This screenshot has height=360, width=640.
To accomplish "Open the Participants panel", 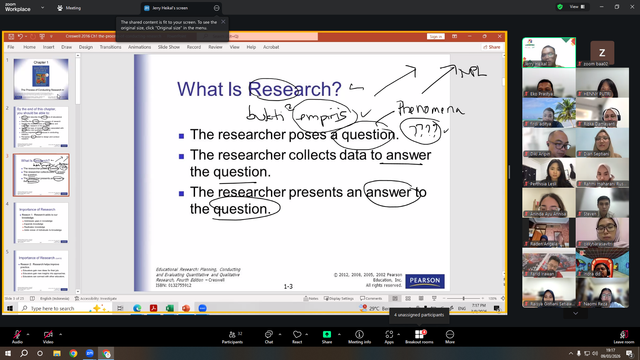I will point(232,337).
